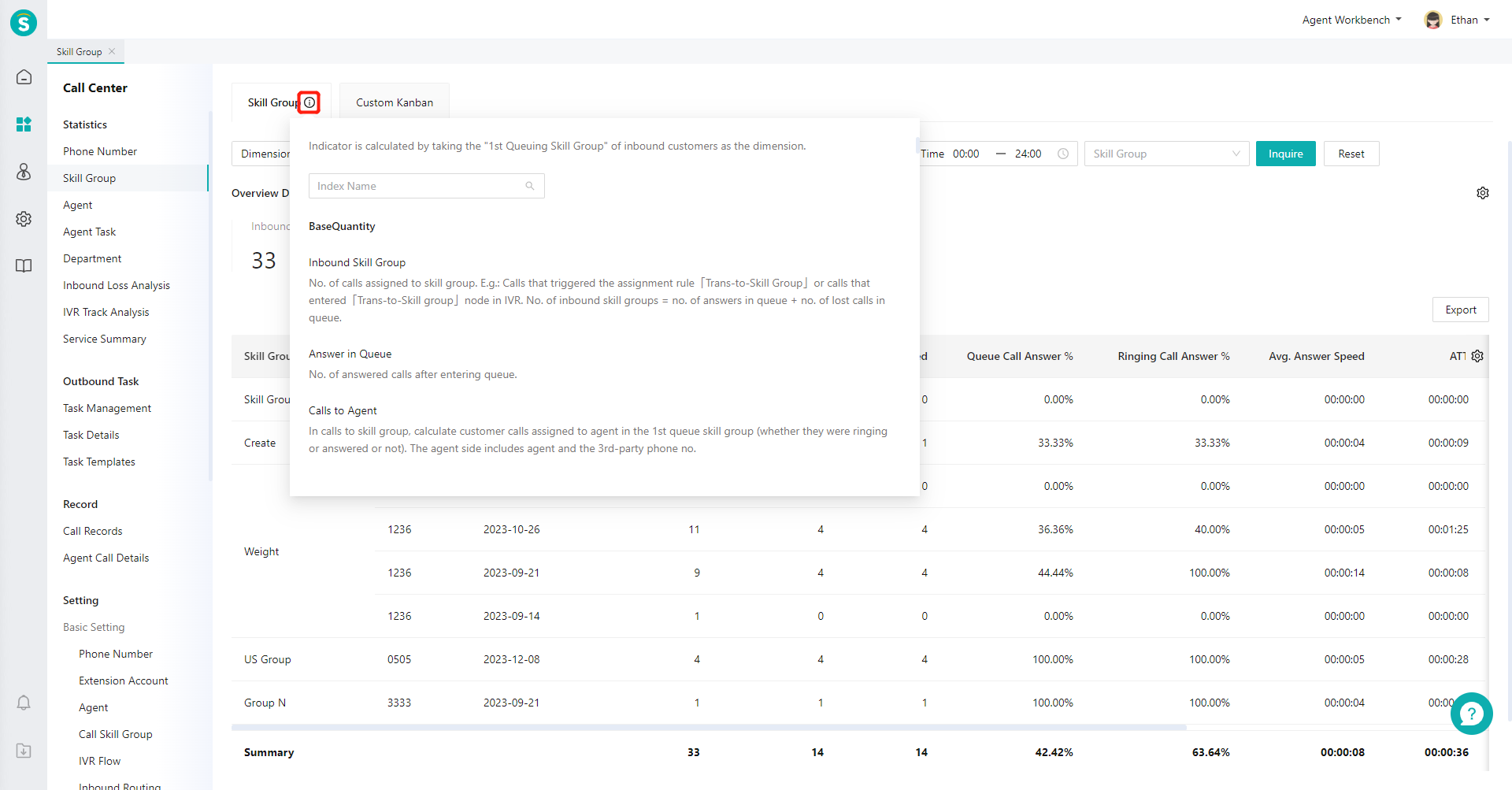Image resolution: width=1512 pixels, height=790 pixels.
Task: Click the US Group row name
Action: click(x=268, y=659)
